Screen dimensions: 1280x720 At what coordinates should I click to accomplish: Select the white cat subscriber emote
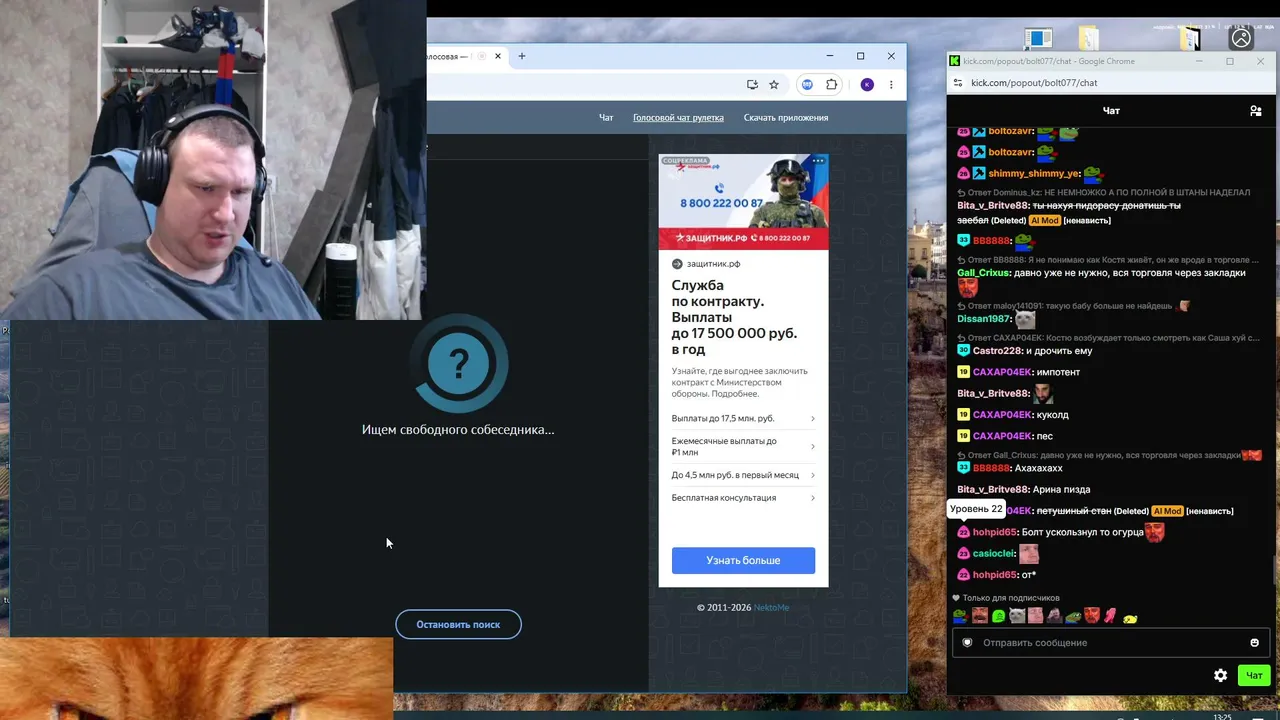1017,616
